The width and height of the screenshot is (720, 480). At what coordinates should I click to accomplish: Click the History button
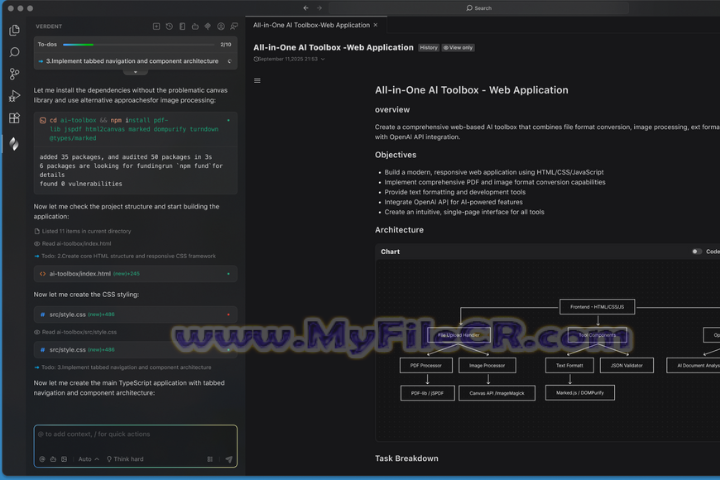[428, 48]
